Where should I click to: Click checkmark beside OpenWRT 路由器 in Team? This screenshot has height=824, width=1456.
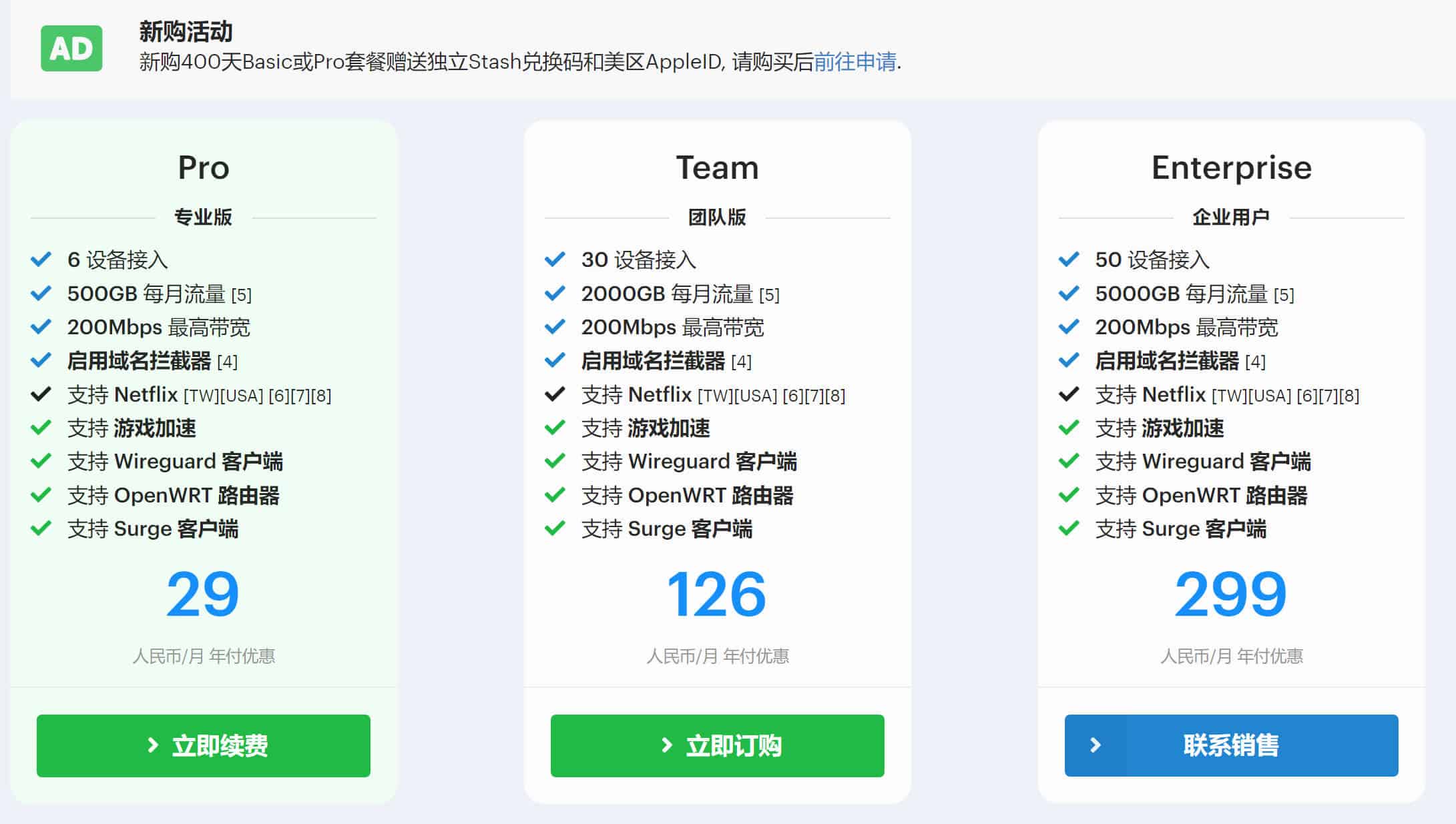click(x=555, y=495)
